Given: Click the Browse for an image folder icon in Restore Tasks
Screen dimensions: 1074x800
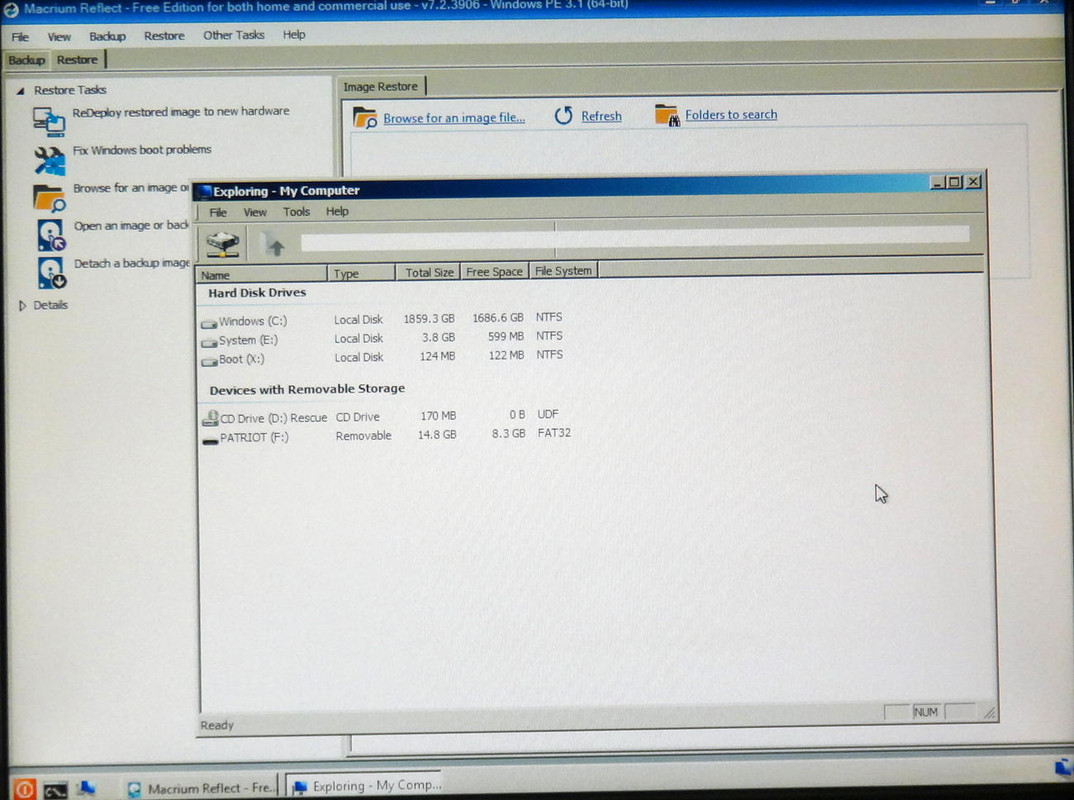Looking at the screenshot, I should tap(49, 198).
